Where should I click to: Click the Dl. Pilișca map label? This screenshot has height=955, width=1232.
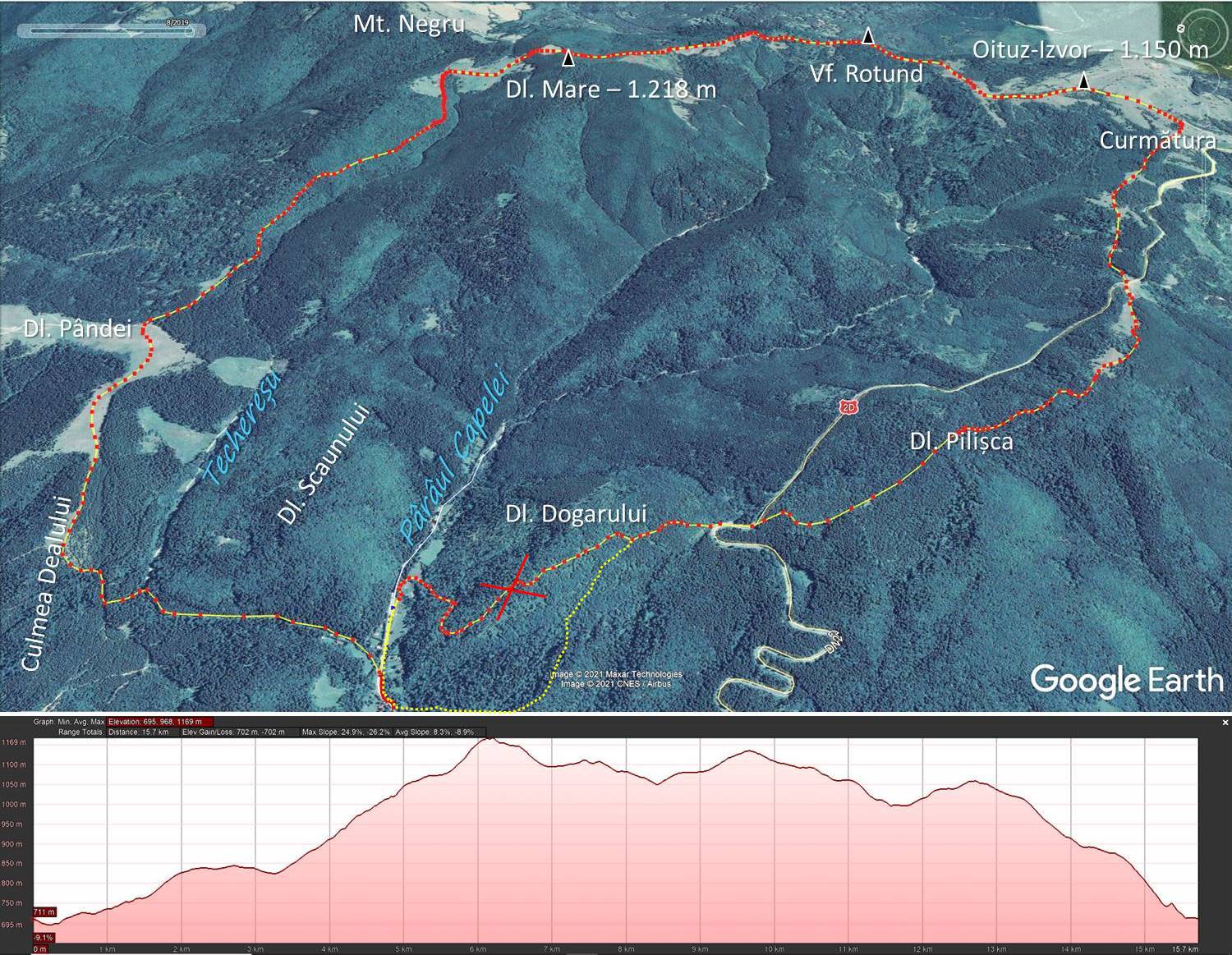pos(961,441)
